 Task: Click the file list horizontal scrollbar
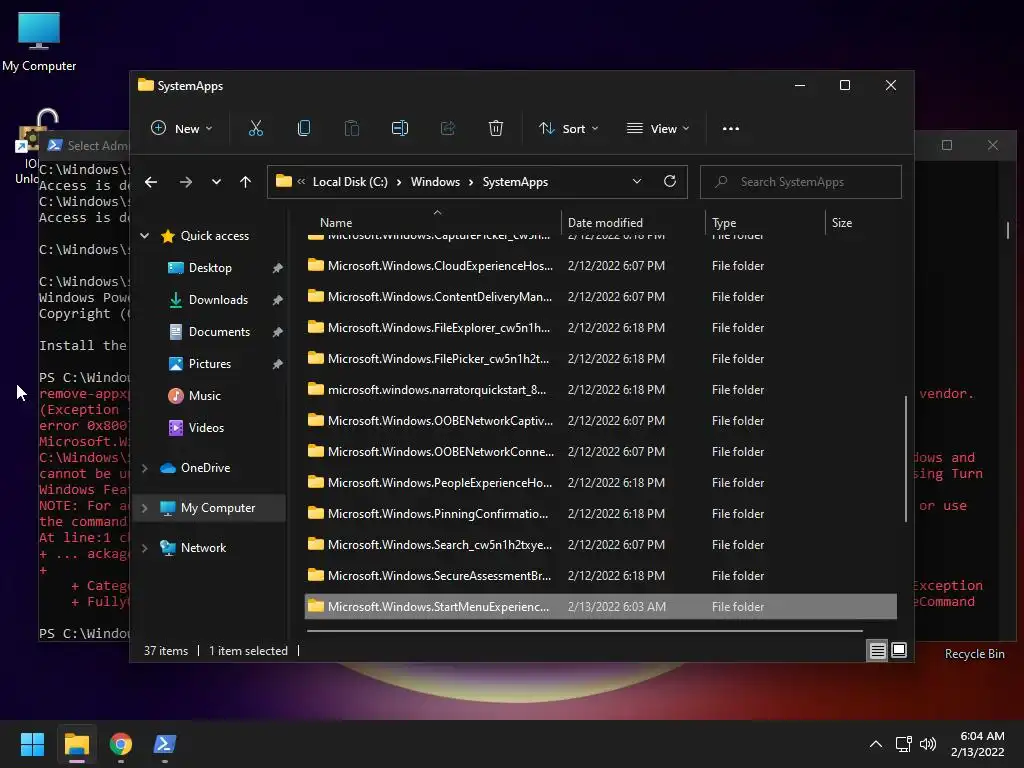coord(584,631)
